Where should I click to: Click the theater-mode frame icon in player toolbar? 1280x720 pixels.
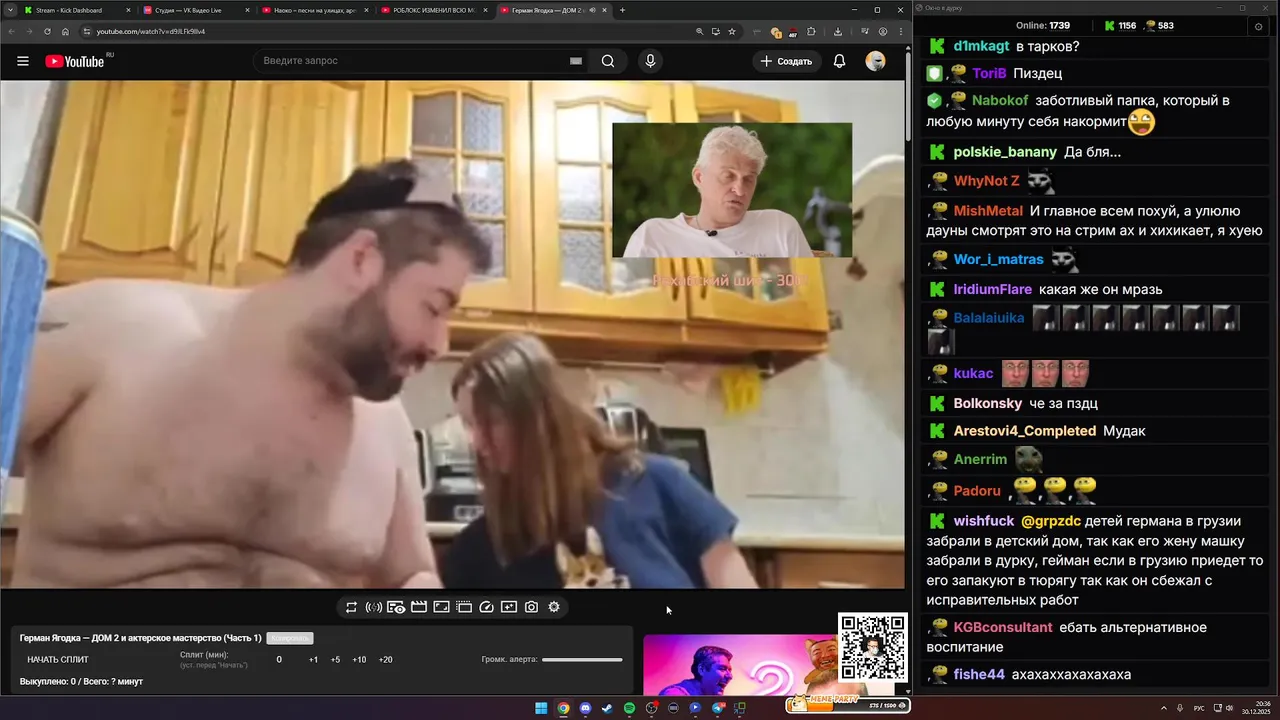464,607
